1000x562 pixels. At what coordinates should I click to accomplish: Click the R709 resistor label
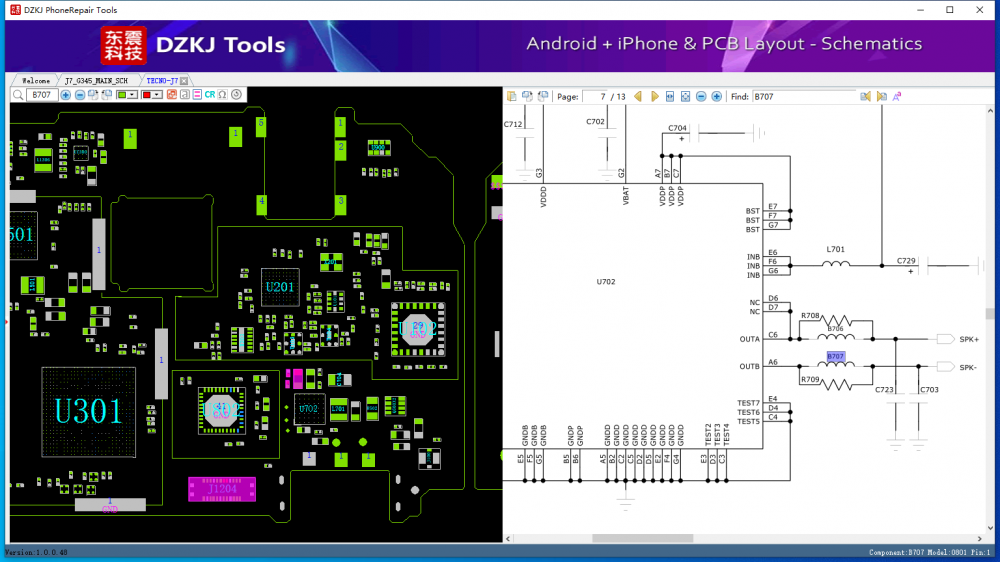(810, 380)
